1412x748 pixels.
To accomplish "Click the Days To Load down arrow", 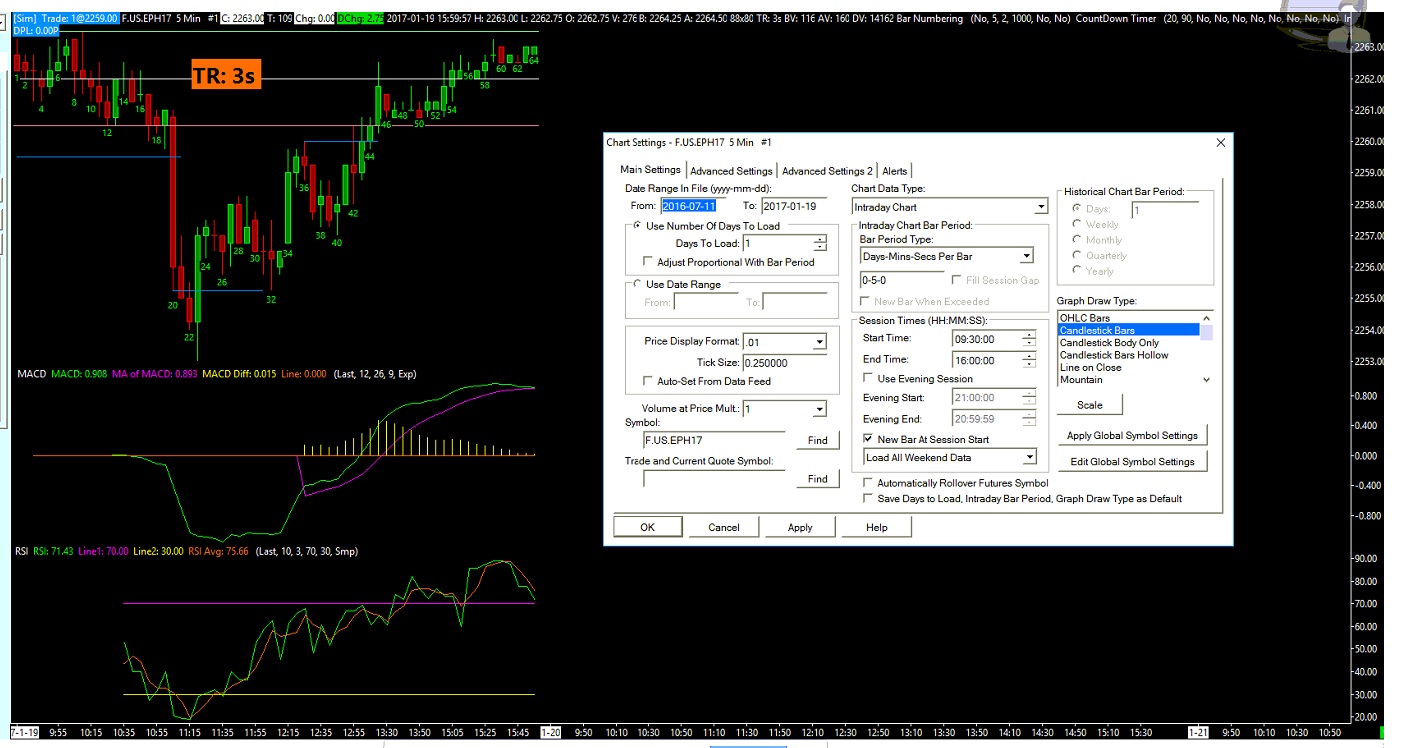I will [820, 247].
